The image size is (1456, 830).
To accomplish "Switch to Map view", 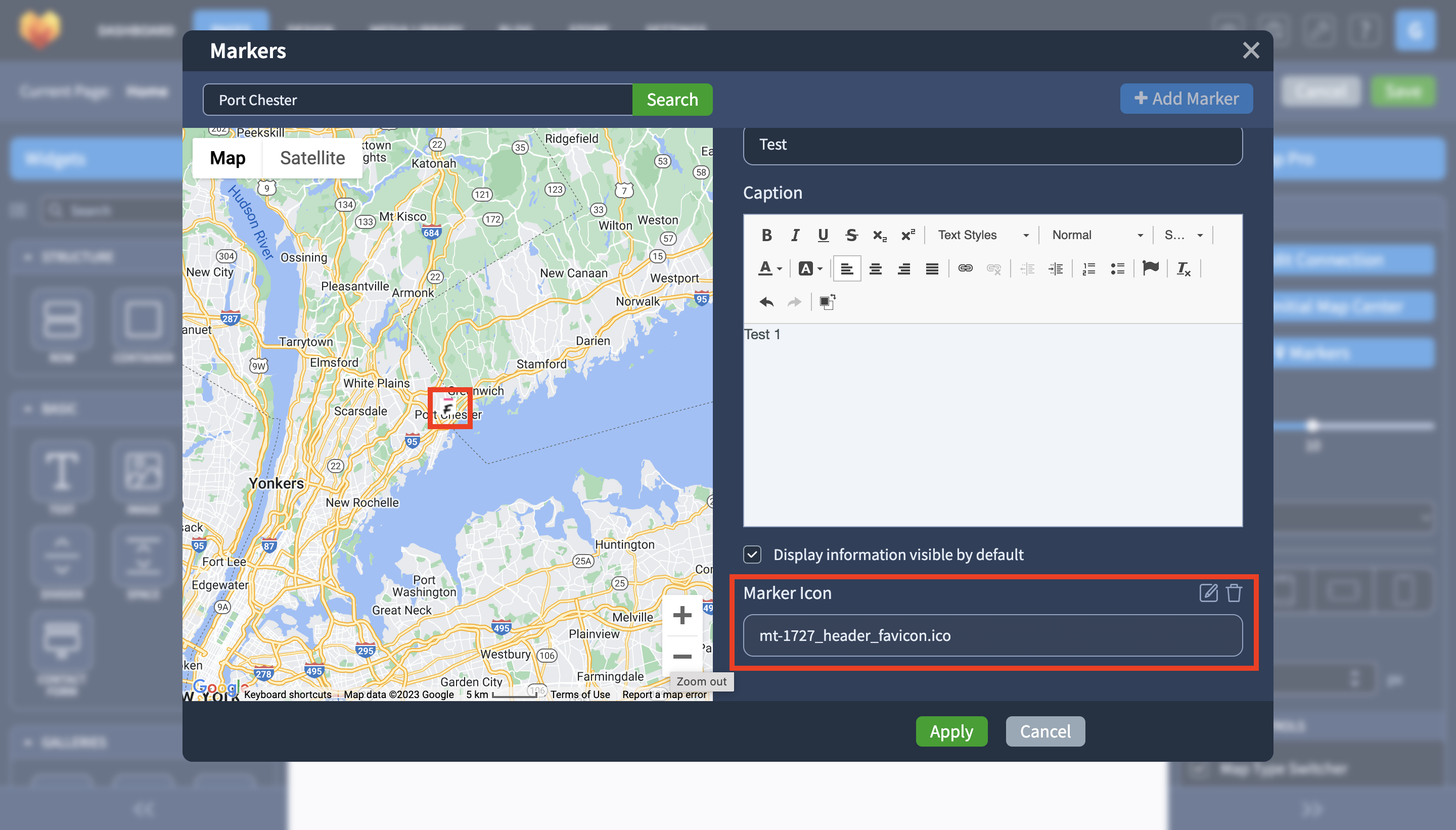I will pyautogui.click(x=227, y=158).
